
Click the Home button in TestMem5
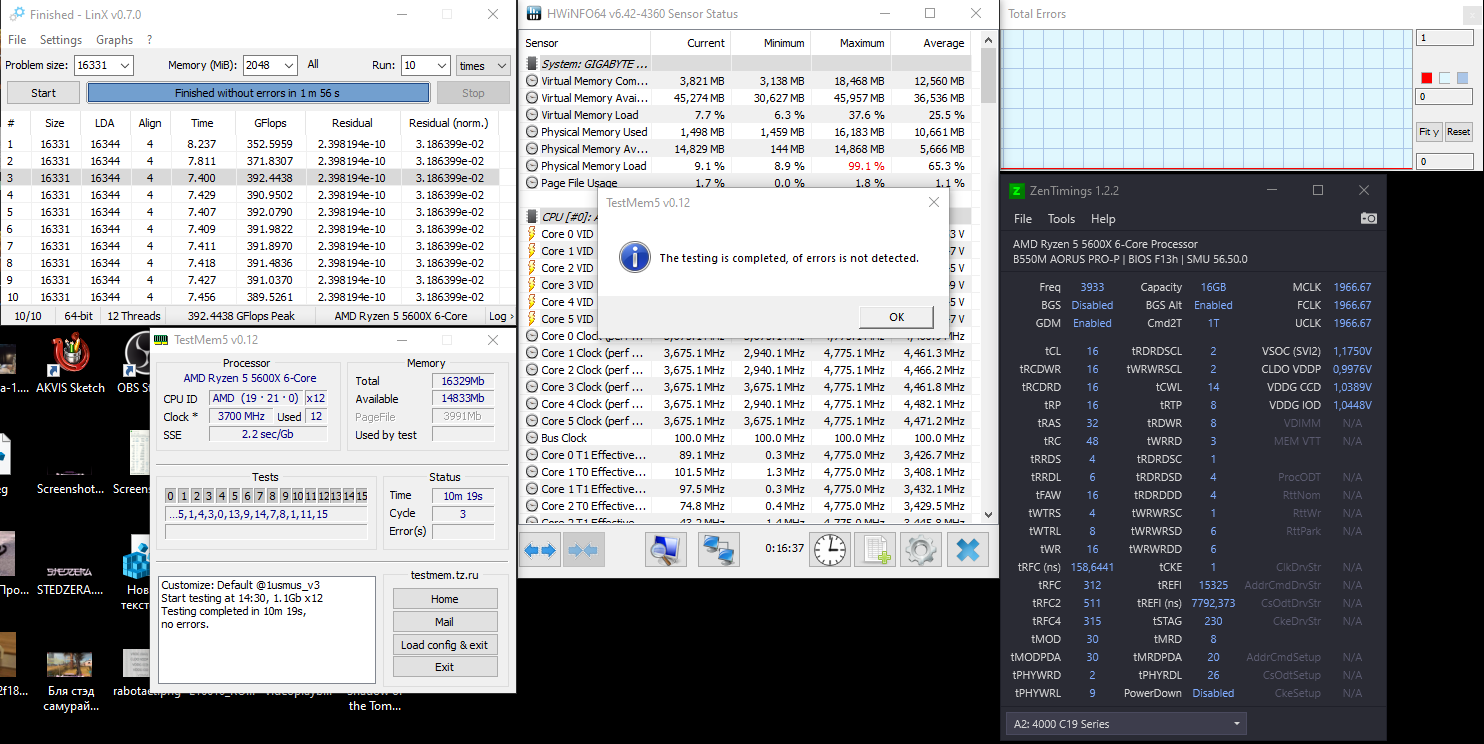[444, 599]
